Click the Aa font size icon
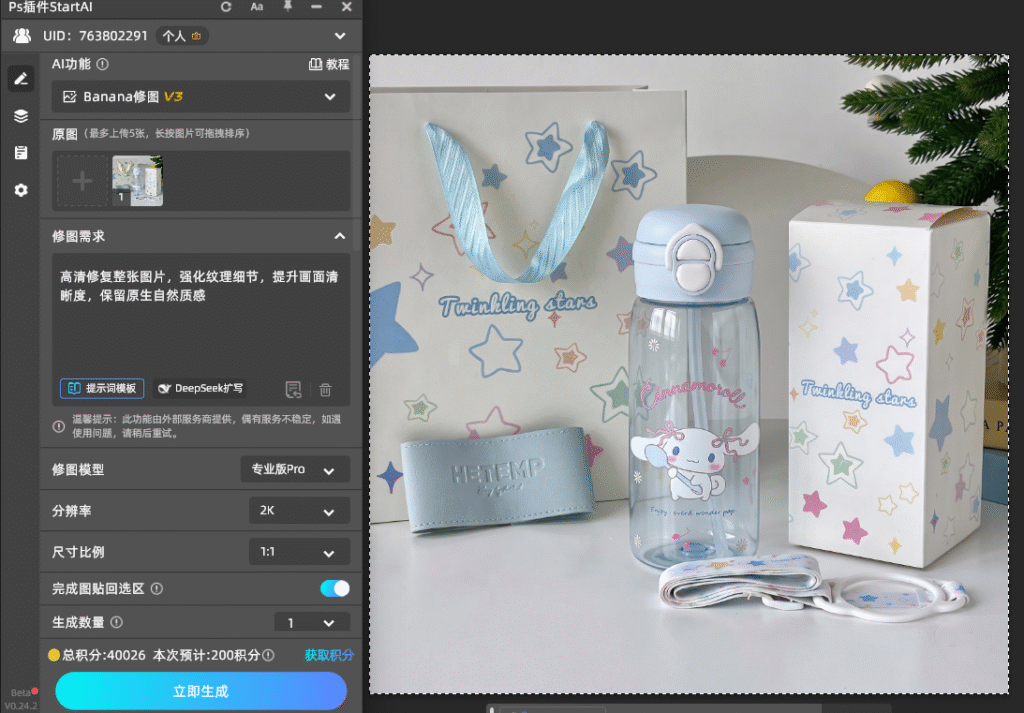 (257, 7)
